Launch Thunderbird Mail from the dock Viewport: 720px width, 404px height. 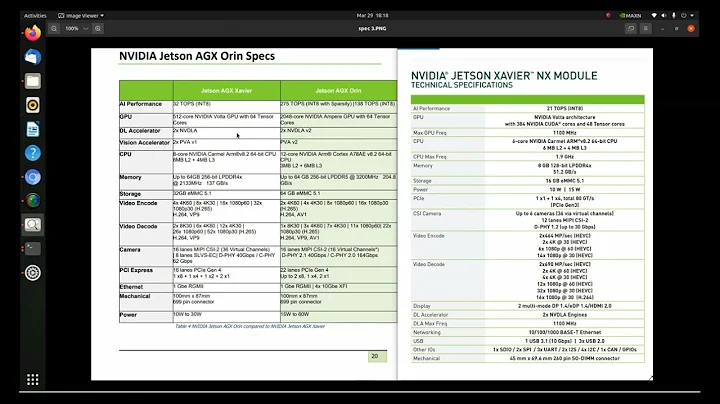33,57
